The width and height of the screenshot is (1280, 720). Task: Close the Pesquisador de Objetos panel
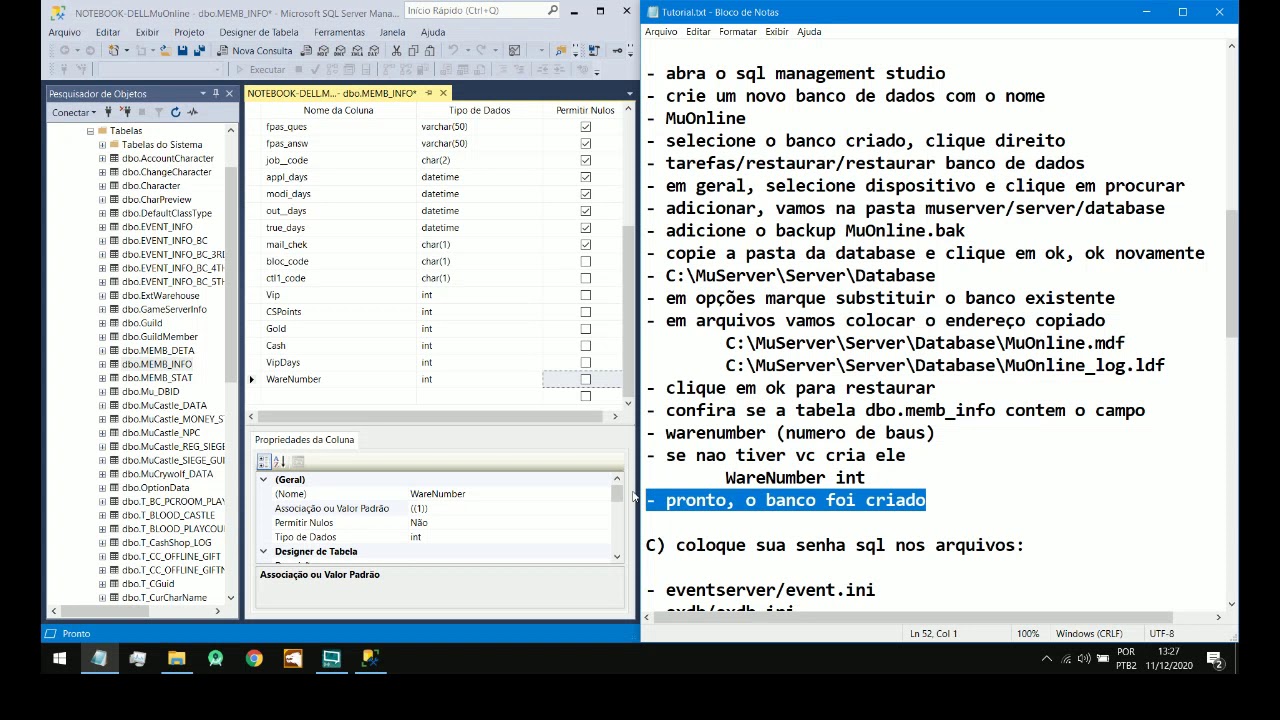coord(229,93)
